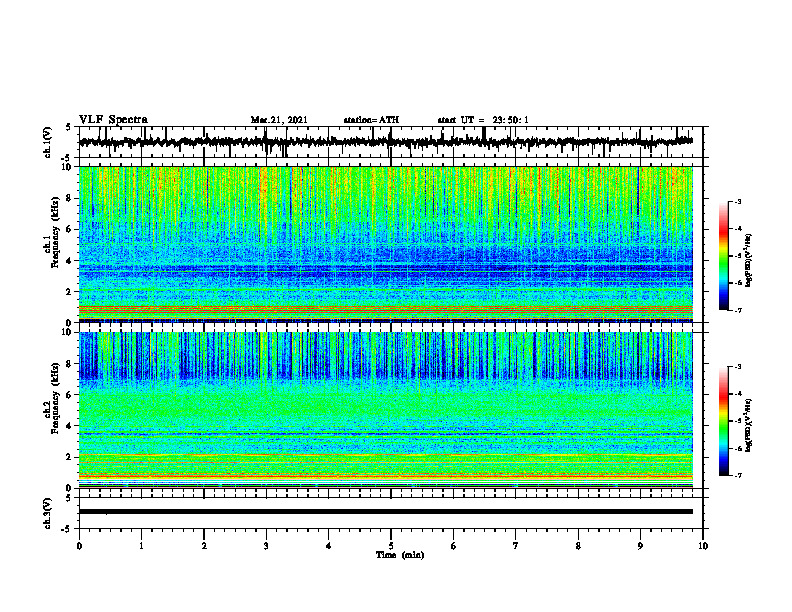Image resolution: width=792 pixels, height=612 pixels.
Task: Click the "4" minute tick label
Action: point(329,546)
